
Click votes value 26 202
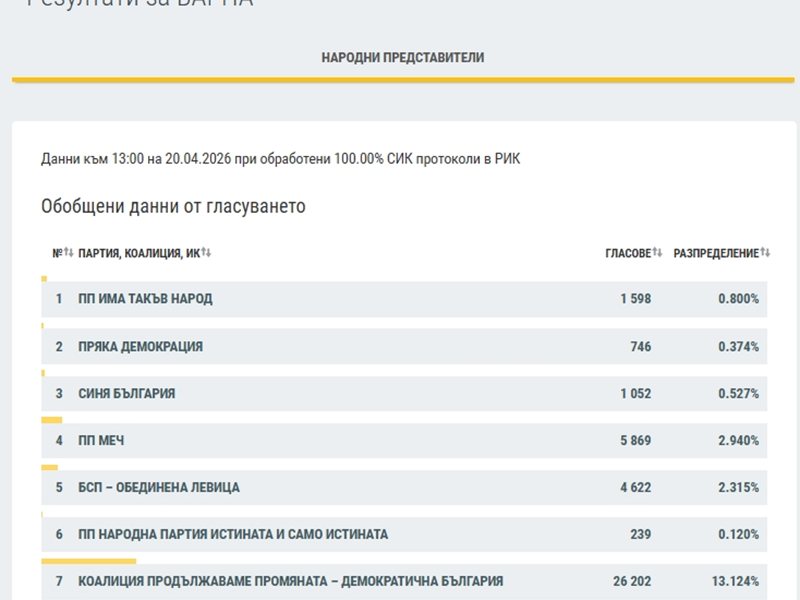(x=632, y=581)
